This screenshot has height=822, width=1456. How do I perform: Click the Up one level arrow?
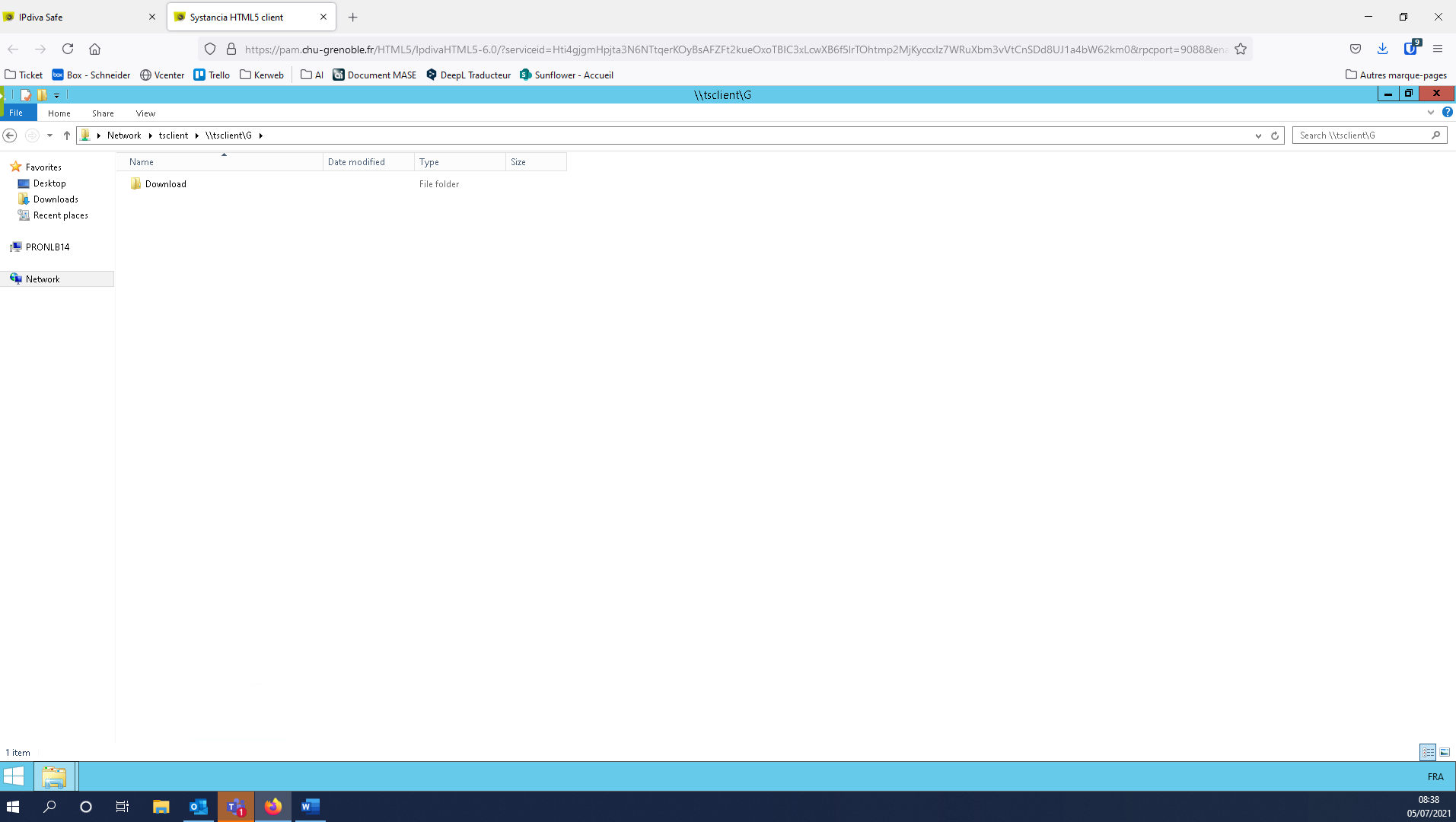tap(67, 135)
